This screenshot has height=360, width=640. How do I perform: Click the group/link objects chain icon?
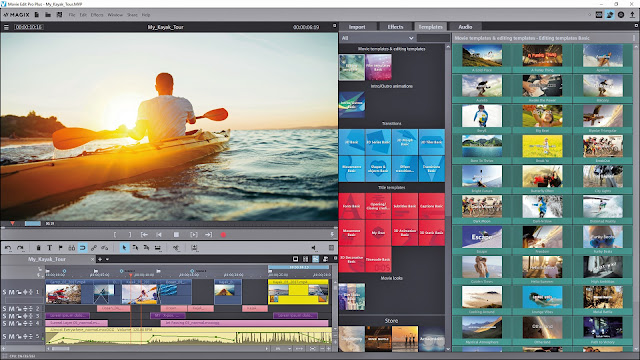[x=94, y=248]
